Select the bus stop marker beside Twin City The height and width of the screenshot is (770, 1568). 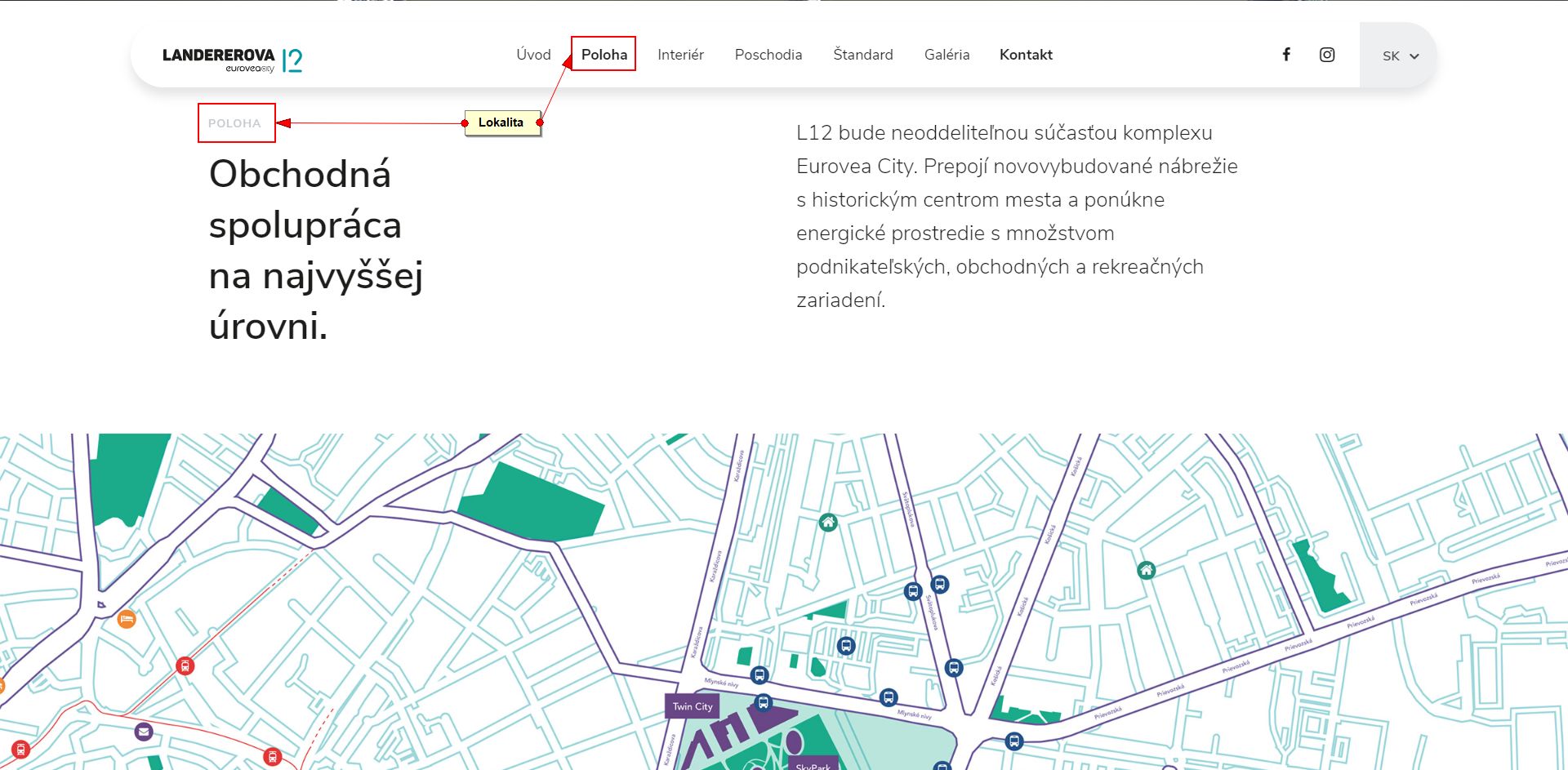click(763, 702)
